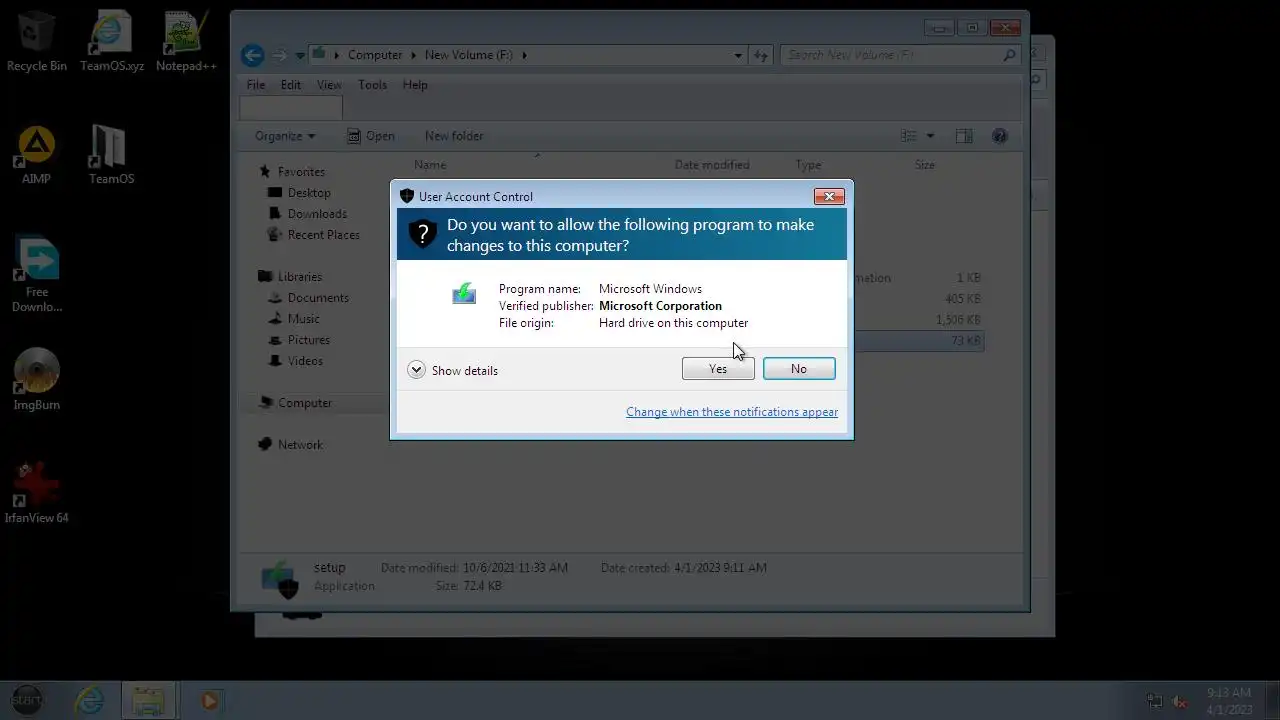Open the Help menu in Explorer
The width and height of the screenshot is (1280, 720).
(415, 85)
